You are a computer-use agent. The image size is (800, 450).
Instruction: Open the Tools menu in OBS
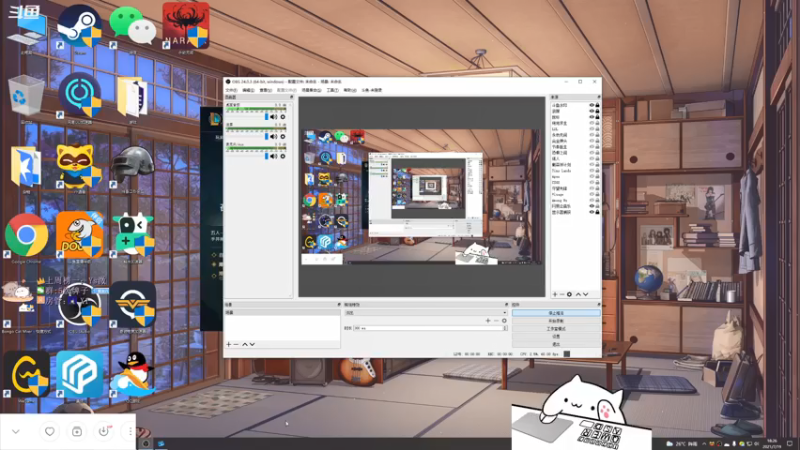point(332,90)
